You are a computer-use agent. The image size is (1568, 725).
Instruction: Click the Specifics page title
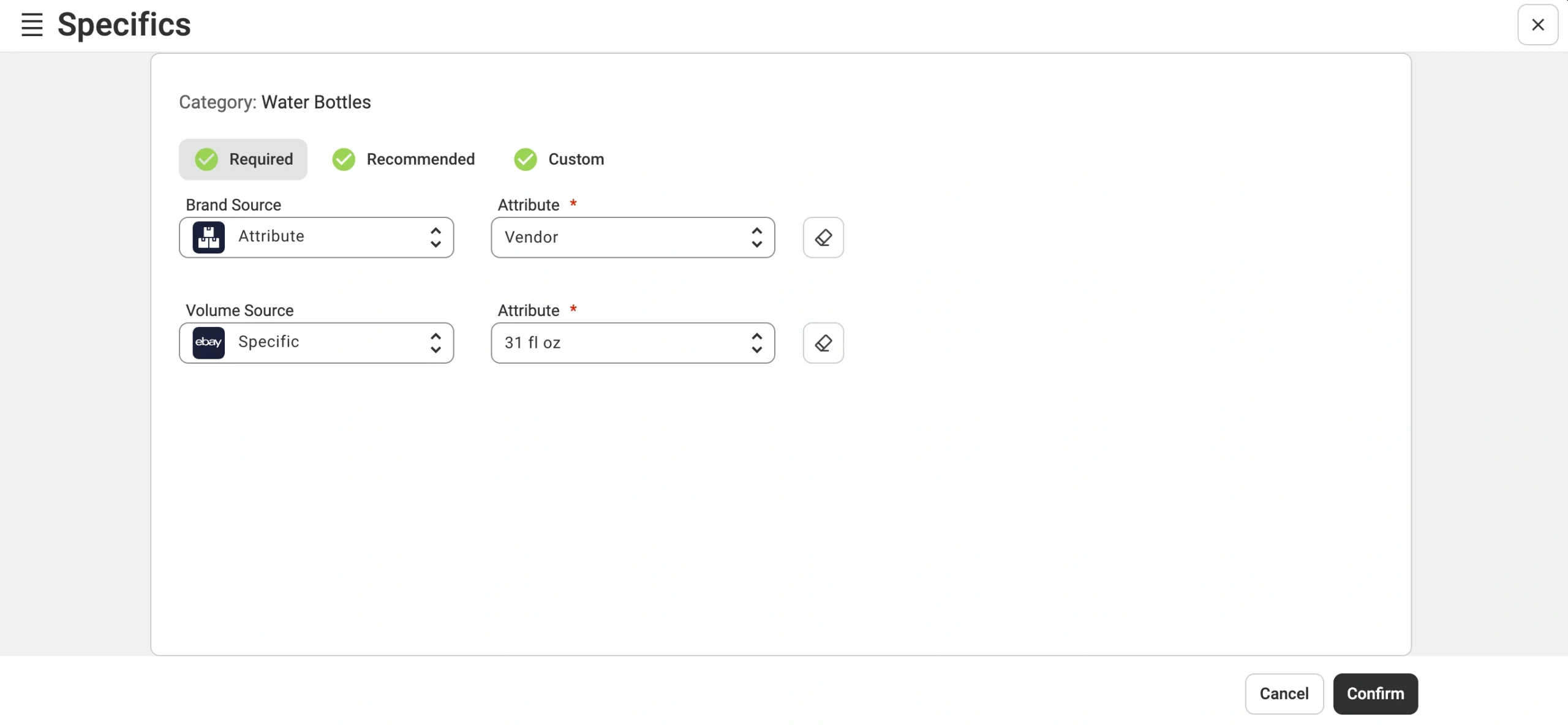[124, 24]
